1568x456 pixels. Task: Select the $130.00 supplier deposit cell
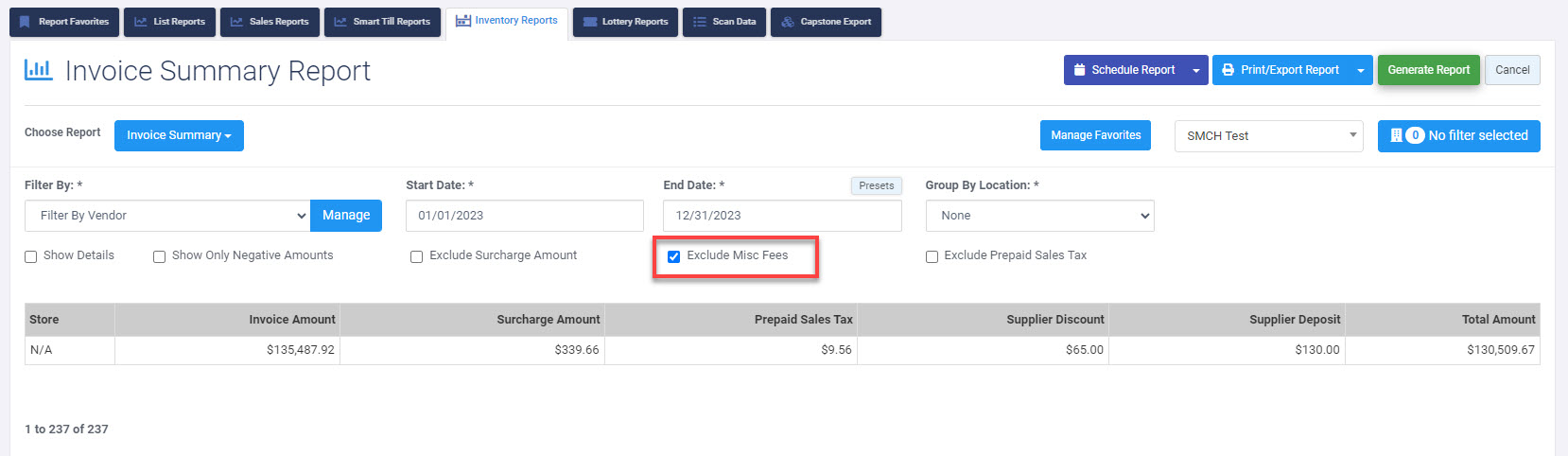1227,350
